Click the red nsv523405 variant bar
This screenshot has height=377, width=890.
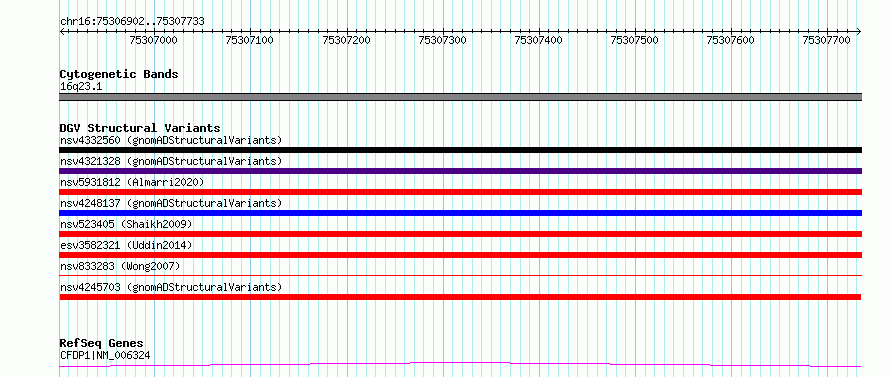[460, 234]
